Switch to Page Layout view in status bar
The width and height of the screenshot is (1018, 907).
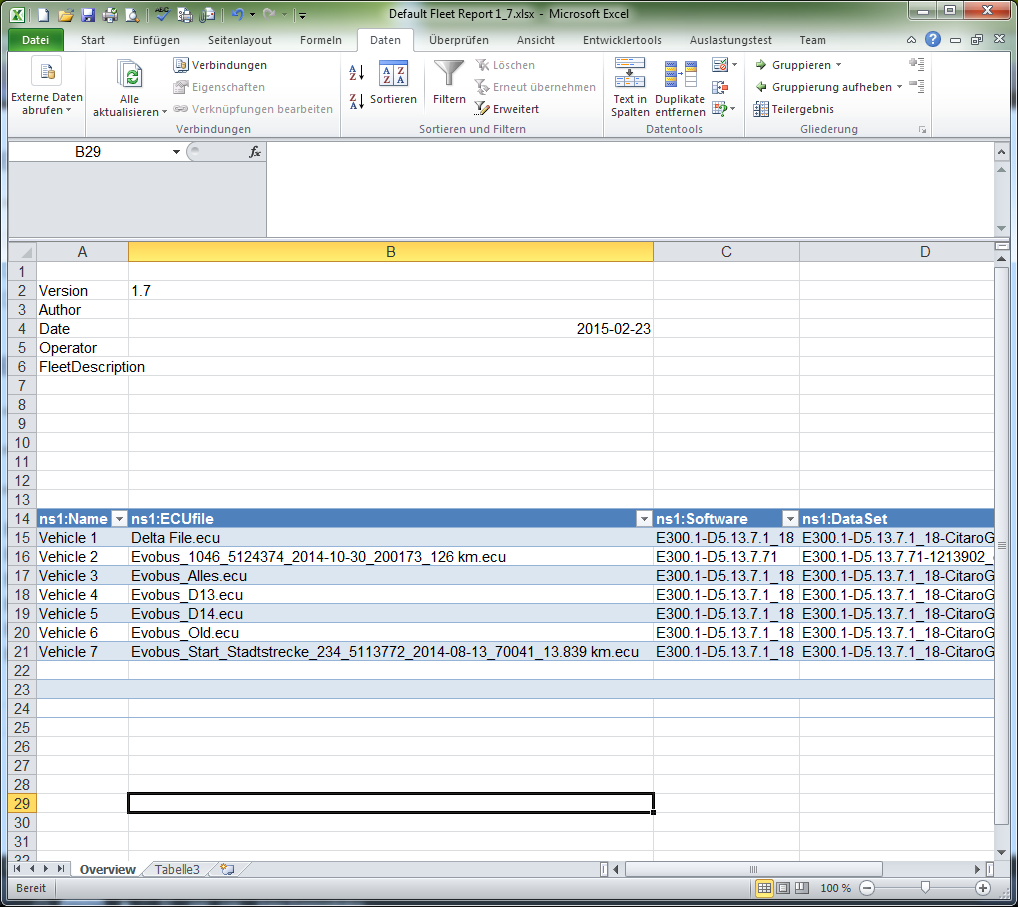click(x=783, y=888)
